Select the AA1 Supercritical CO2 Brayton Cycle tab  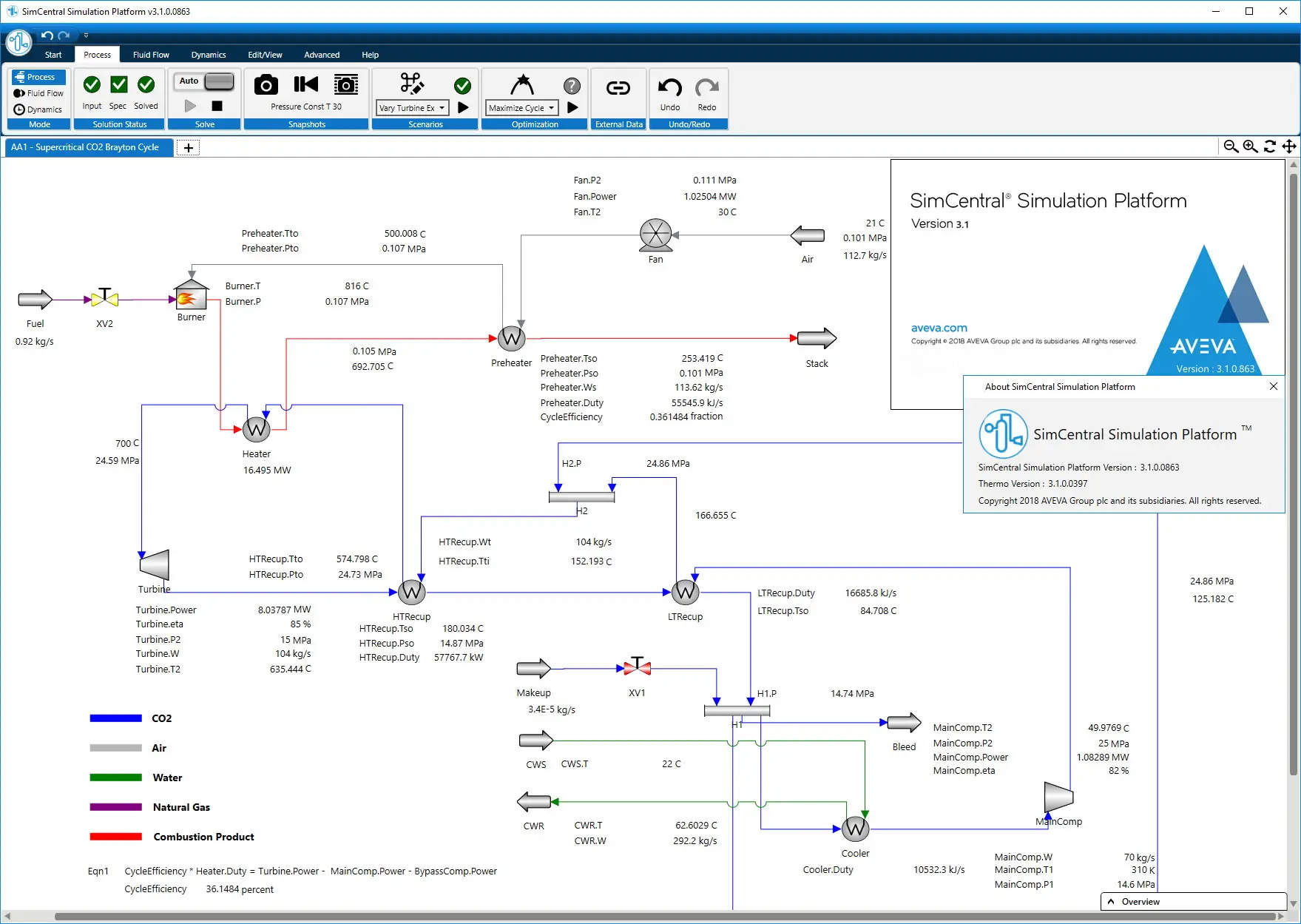pos(89,147)
